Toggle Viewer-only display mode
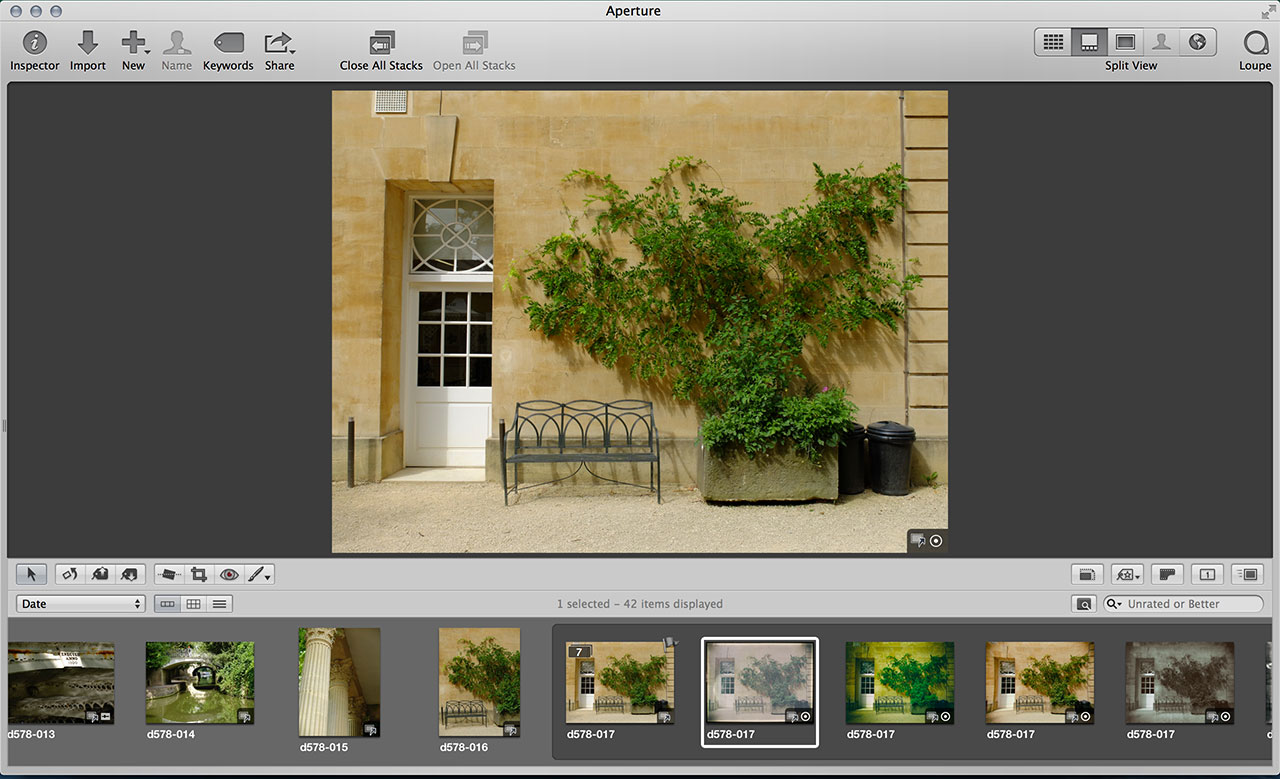The height and width of the screenshot is (779, 1280). tap(1125, 42)
